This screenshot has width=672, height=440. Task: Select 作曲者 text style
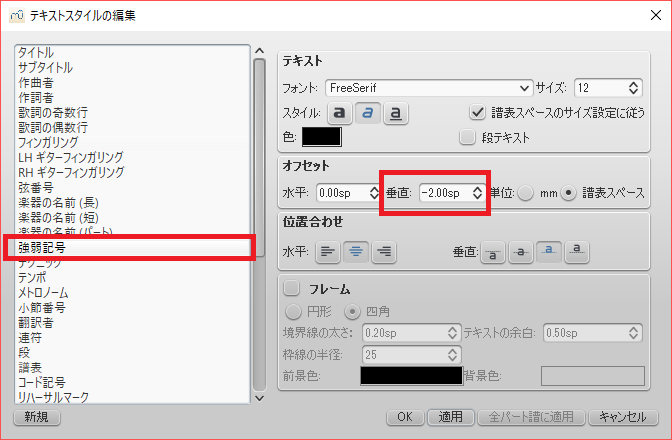(132, 83)
